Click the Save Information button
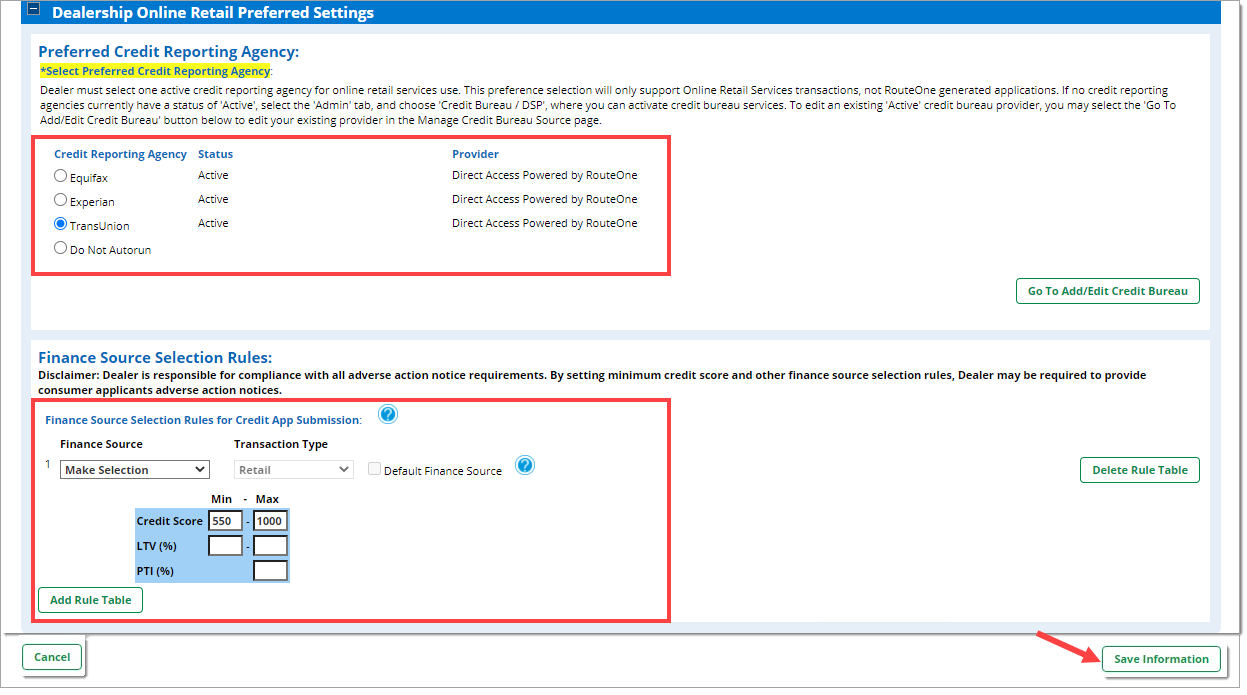Viewport: 1247px width, 695px height. [x=1161, y=659]
